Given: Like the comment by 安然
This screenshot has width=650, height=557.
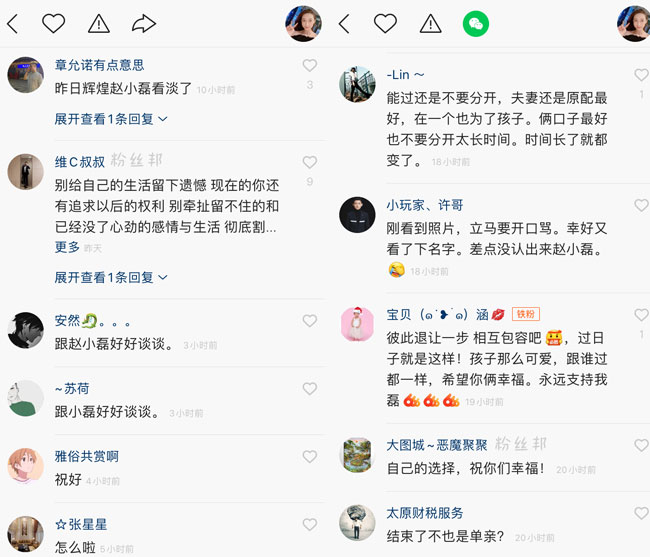Looking at the screenshot, I should click(x=310, y=321).
